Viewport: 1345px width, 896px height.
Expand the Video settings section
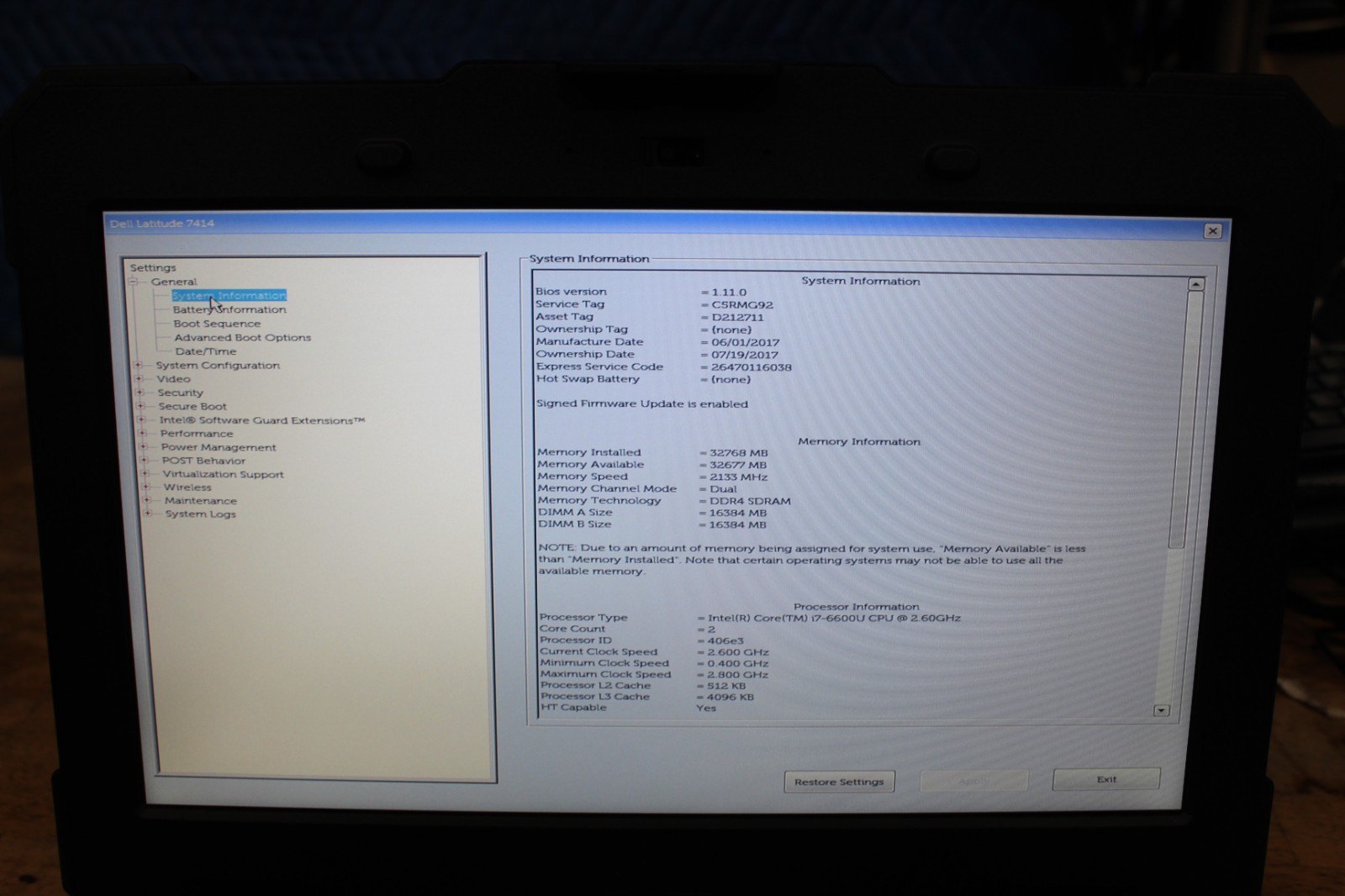139,378
